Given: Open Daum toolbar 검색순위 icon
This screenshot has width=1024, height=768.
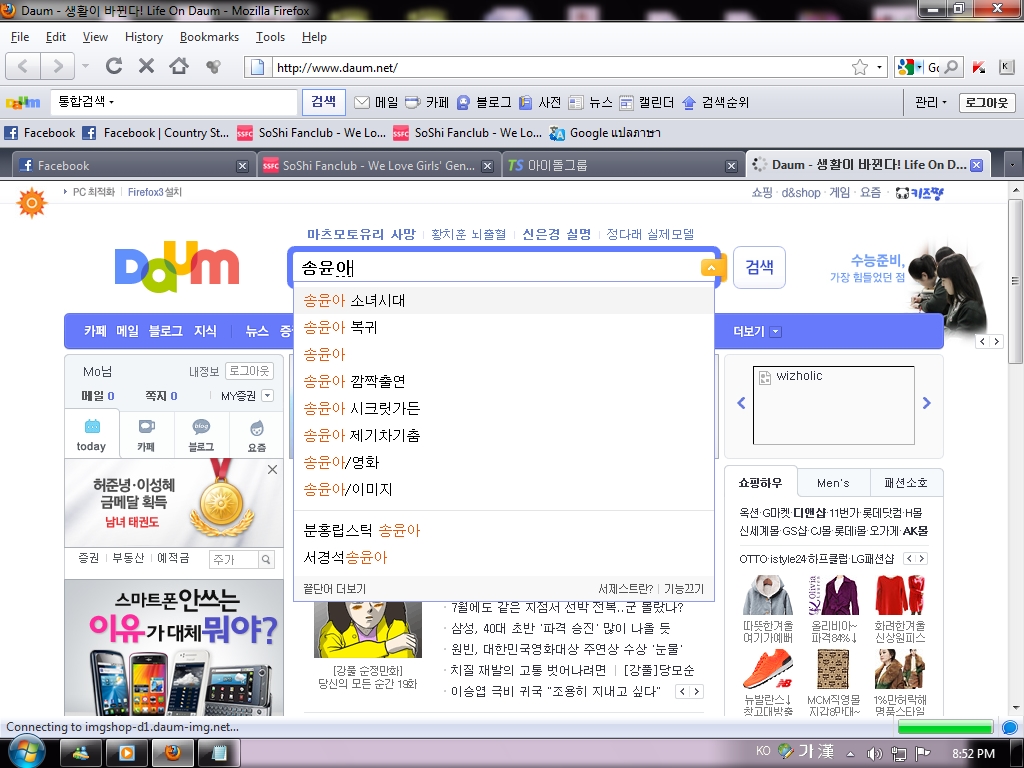Looking at the screenshot, I should tap(688, 103).
